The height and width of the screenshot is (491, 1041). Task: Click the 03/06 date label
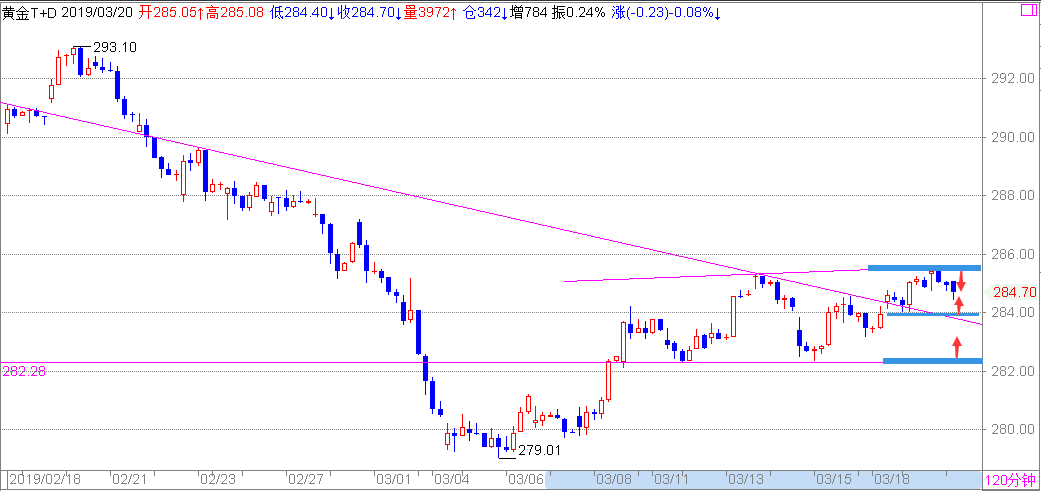525,479
